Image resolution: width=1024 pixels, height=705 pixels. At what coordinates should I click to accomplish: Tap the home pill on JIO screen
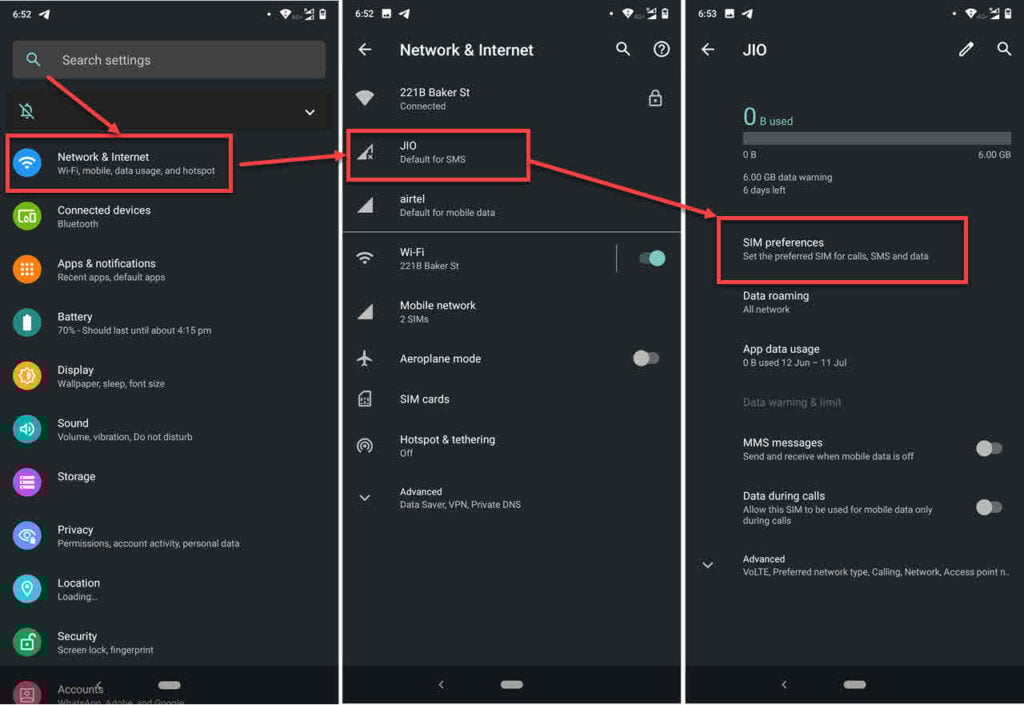(854, 684)
